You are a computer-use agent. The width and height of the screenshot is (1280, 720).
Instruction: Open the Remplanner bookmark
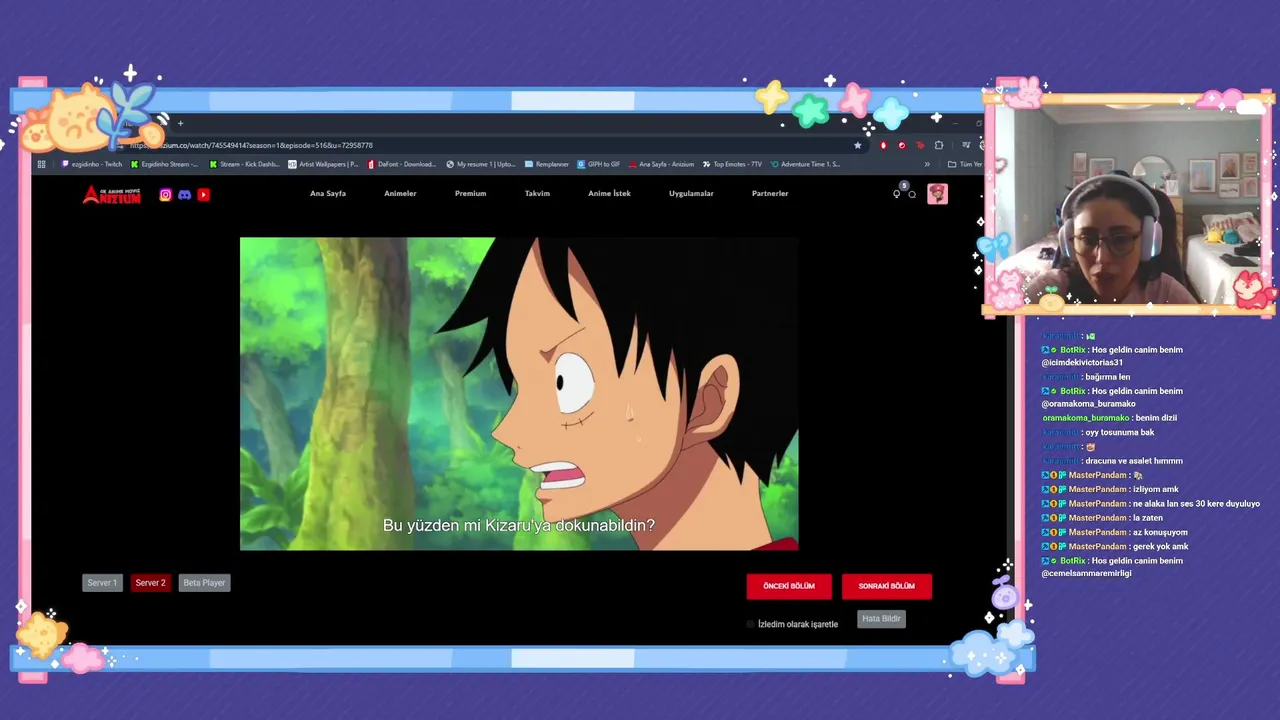click(547, 164)
